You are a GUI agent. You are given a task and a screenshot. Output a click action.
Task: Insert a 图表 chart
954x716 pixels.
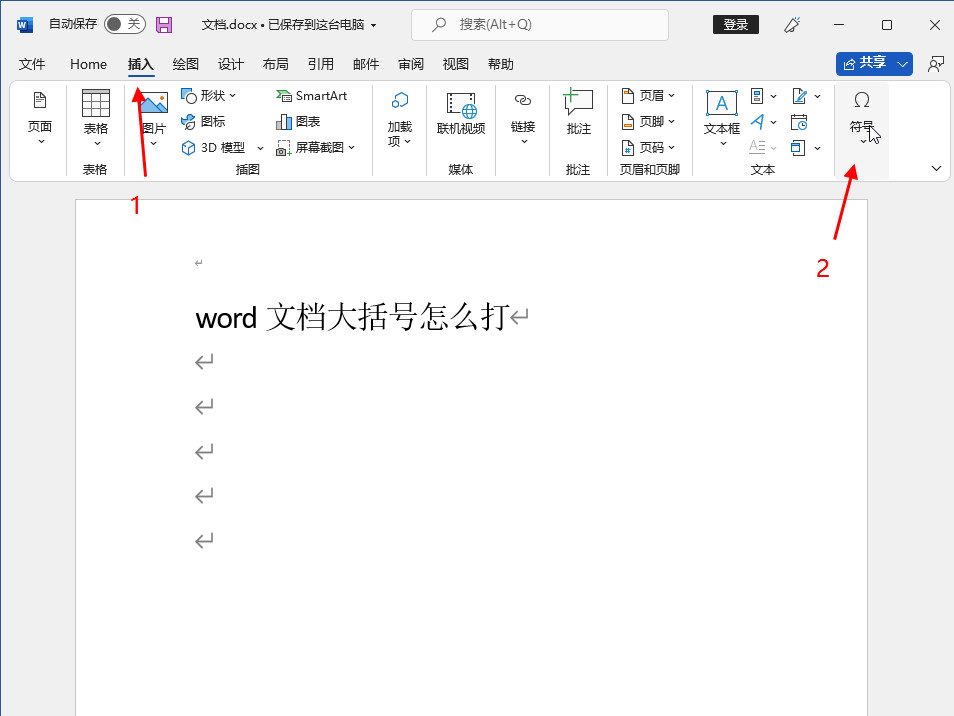pyautogui.click(x=298, y=122)
